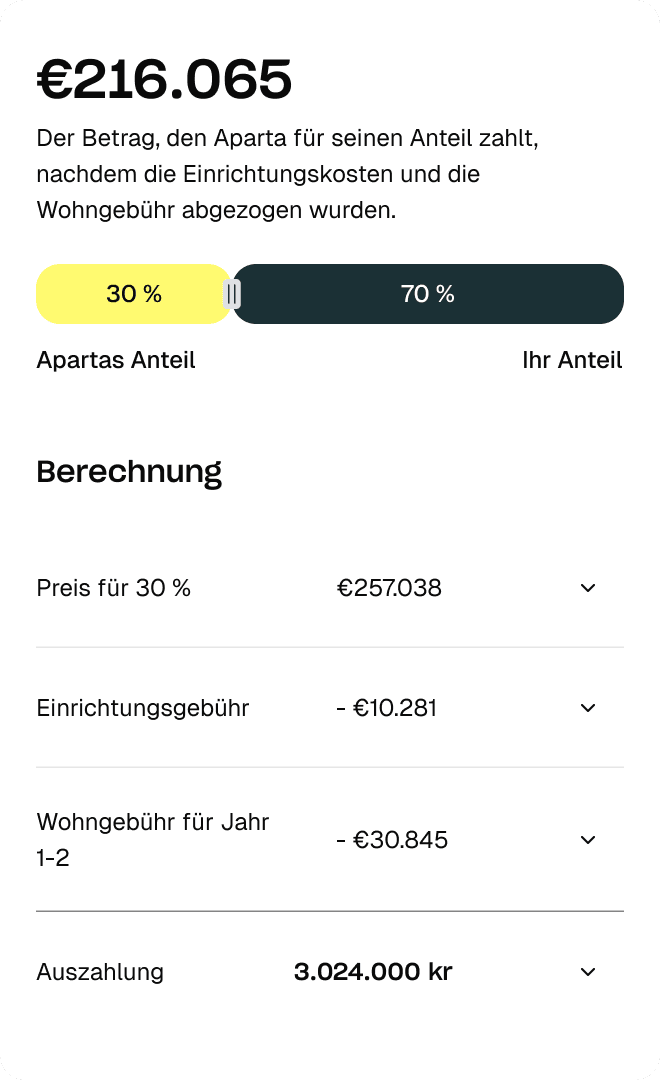Expand the Einrichtungsgebühr chevron arrow
This screenshot has height=1080, width=660.
click(588, 708)
